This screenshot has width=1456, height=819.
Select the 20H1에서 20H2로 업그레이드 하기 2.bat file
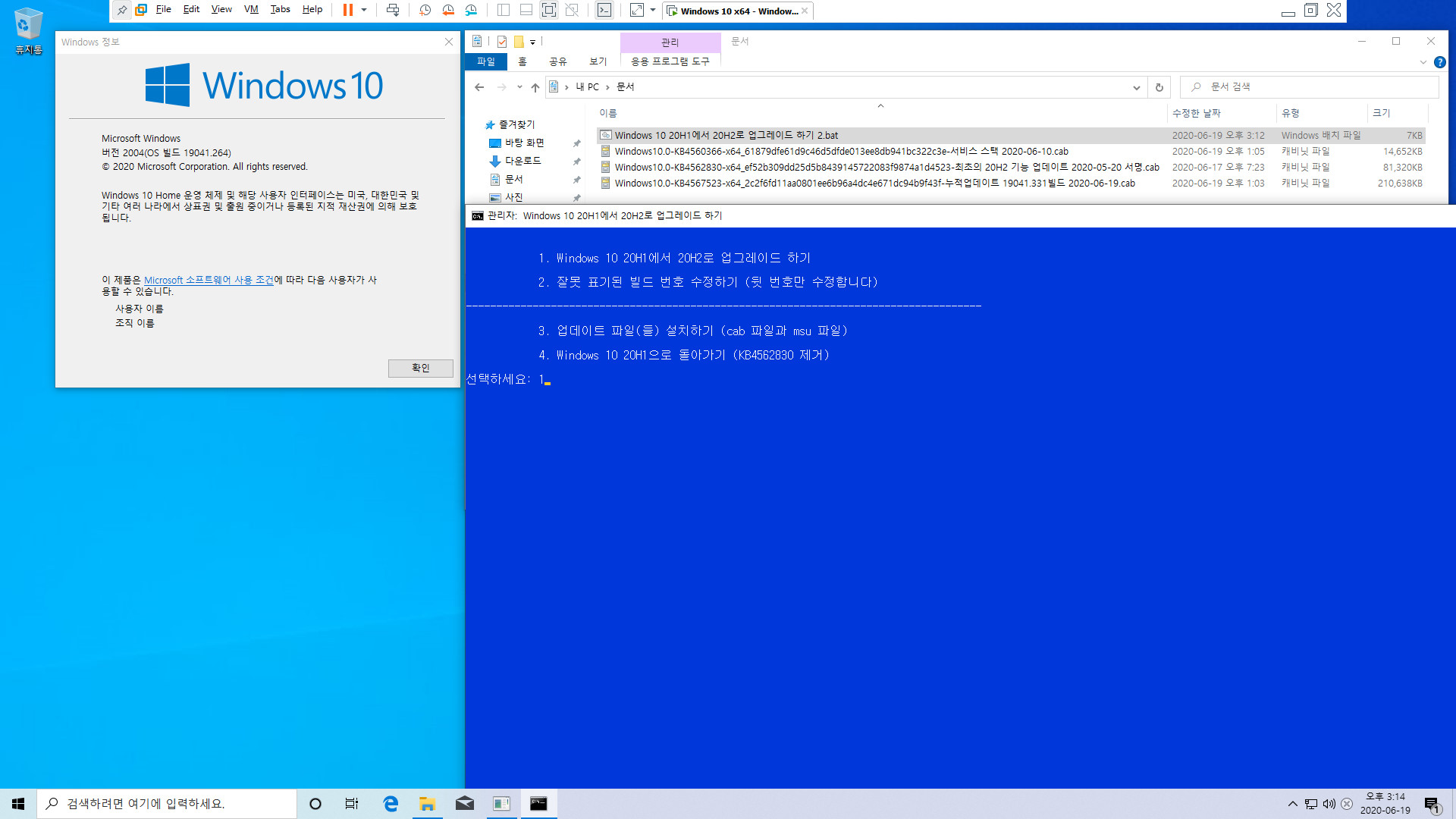(1012, 136)
